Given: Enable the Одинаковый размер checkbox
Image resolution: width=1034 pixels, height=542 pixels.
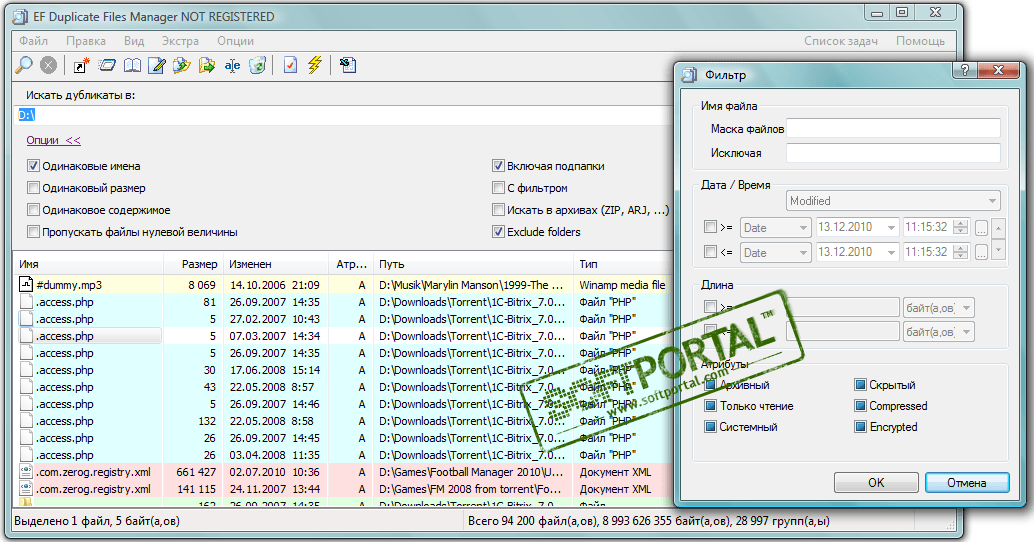Looking at the screenshot, I should 33,187.
